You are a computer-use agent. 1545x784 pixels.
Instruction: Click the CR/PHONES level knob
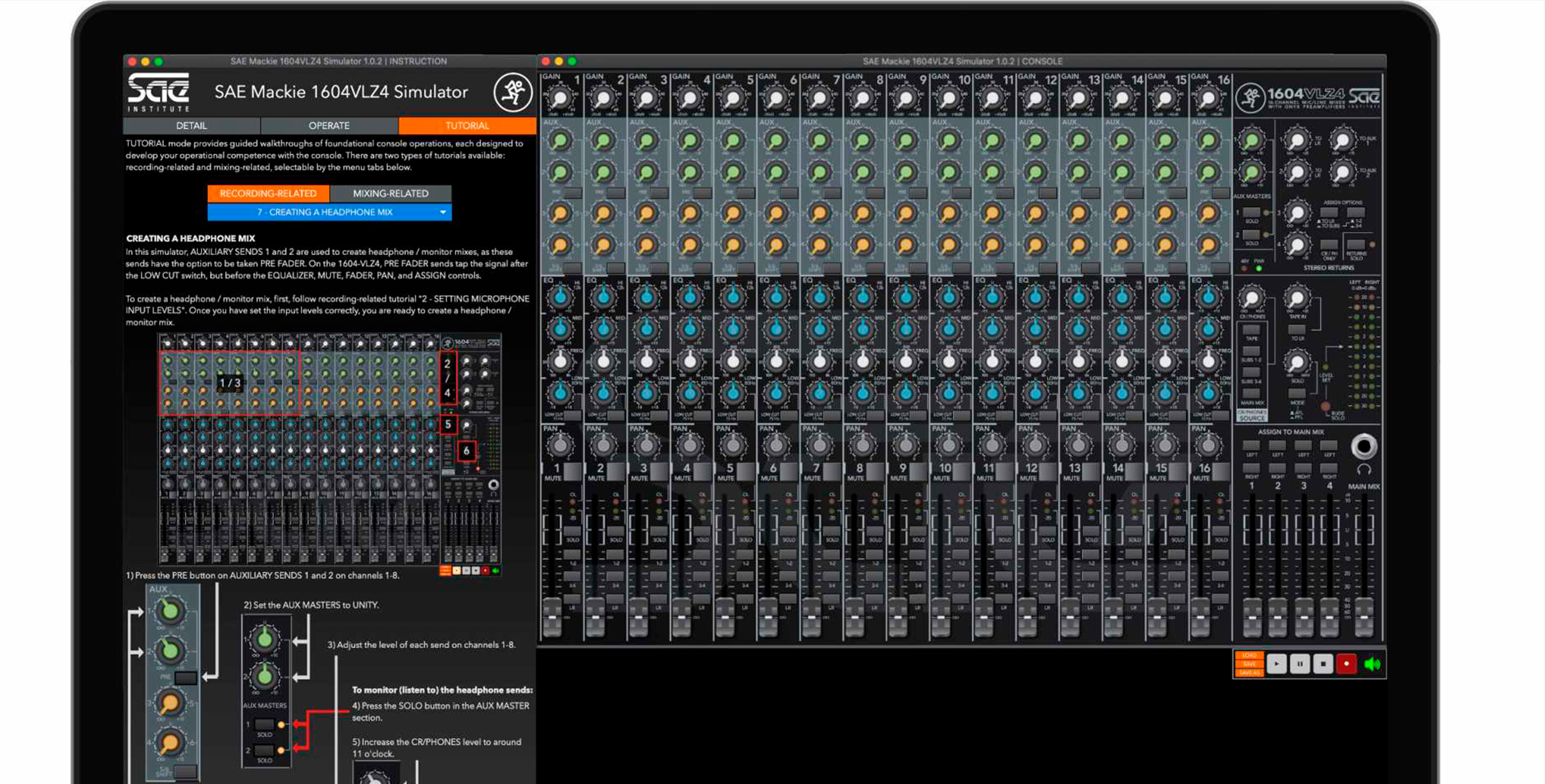click(1252, 298)
